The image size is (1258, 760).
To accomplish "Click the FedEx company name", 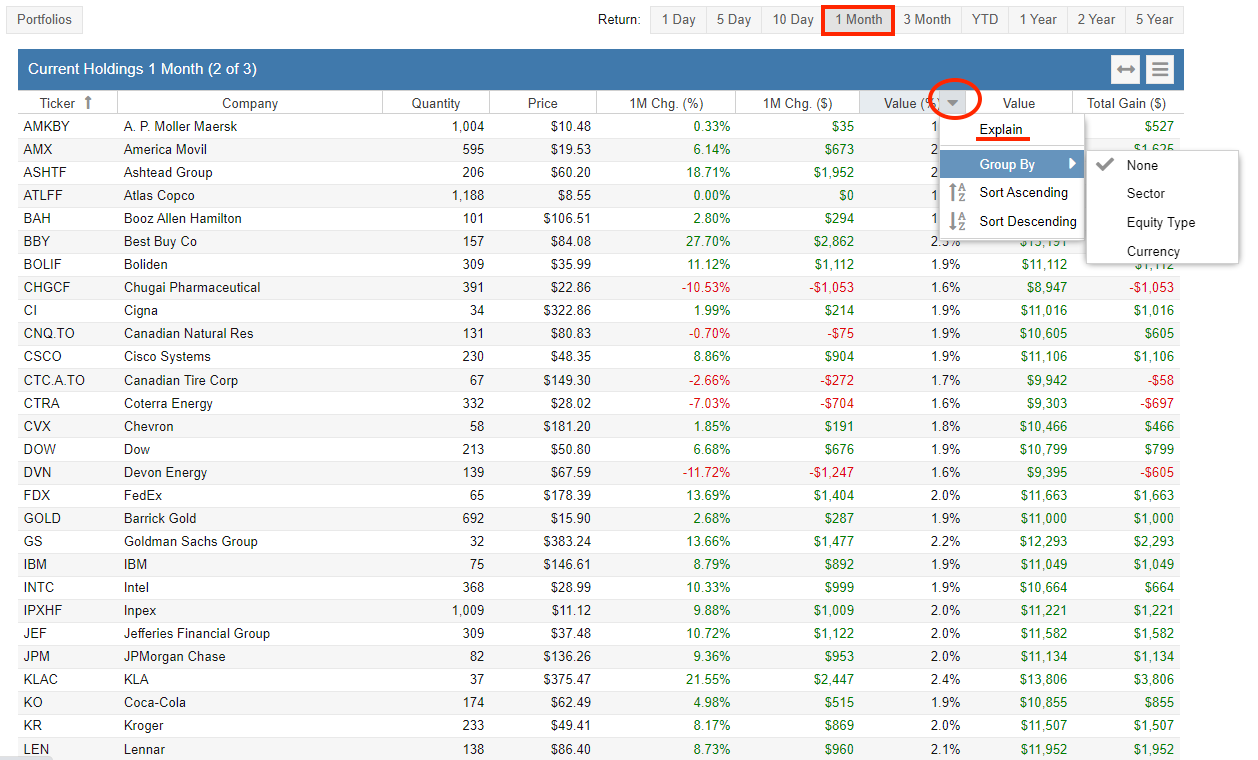I will pyautogui.click(x=143, y=495).
